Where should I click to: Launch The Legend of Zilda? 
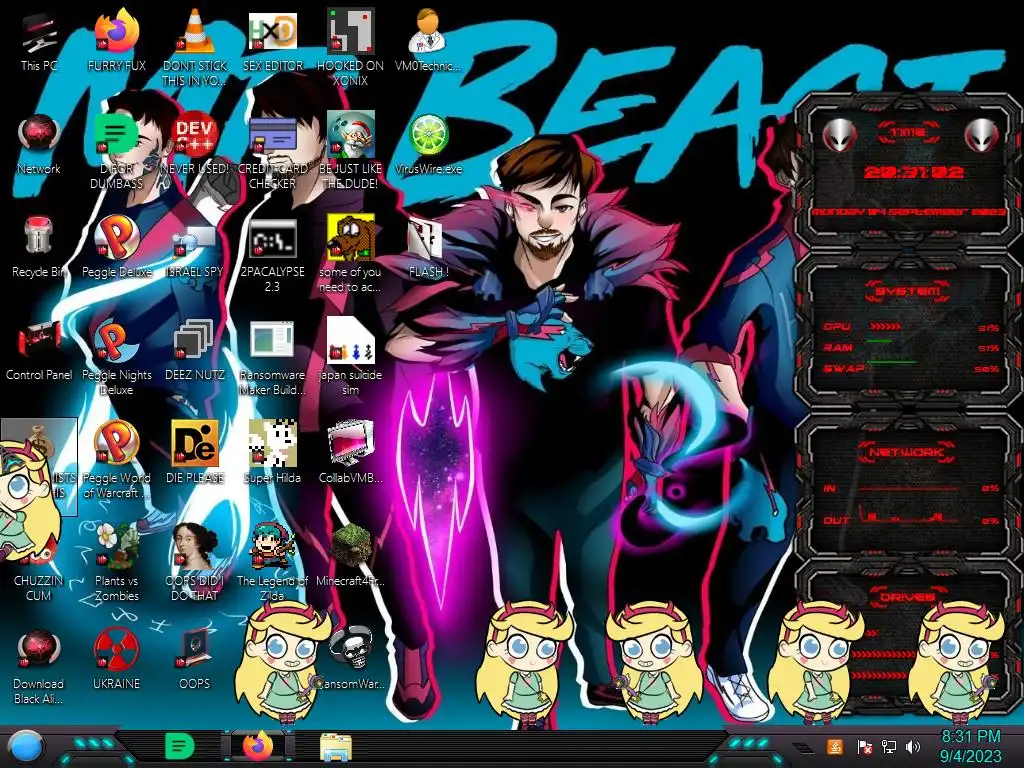tap(272, 563)
